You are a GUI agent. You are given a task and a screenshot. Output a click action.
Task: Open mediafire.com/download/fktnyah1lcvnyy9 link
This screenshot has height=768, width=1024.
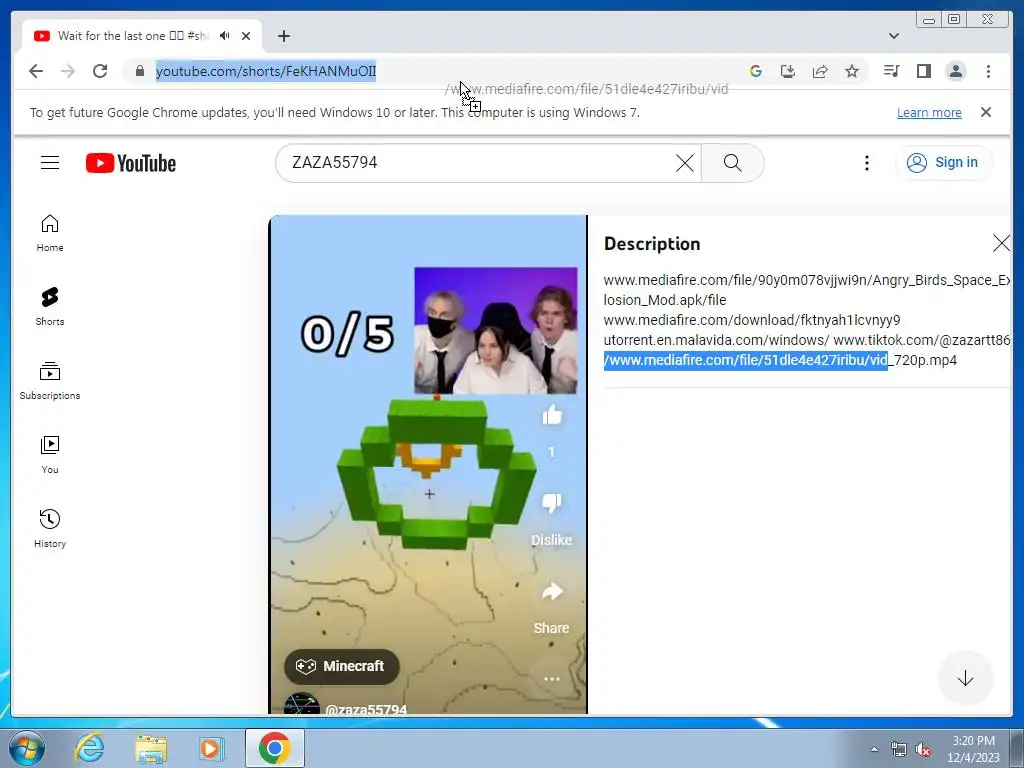752,320
